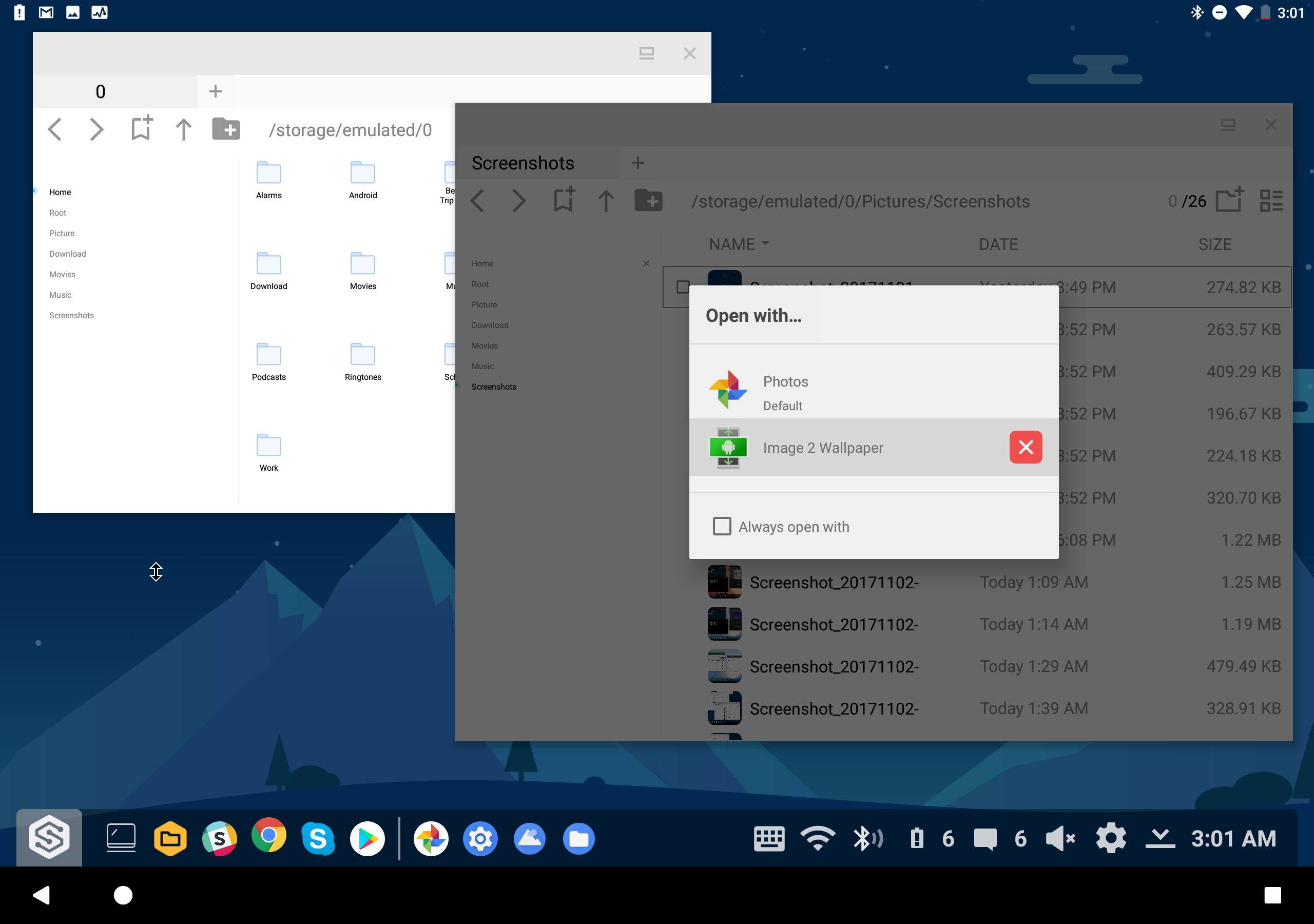
Task: Add bookmark in left file manager toolbar
Action: [141, 128]
